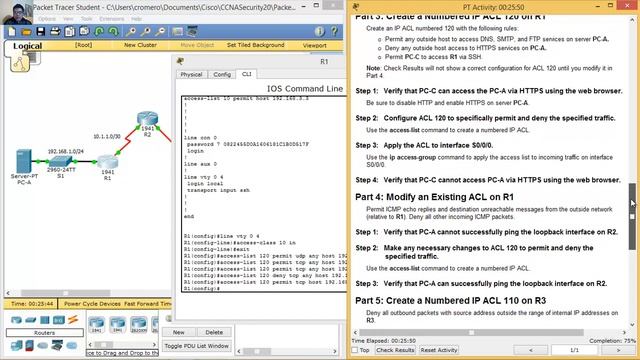640x360 pixels.
Task: Toggle the Top checkbox in PT Activity
Action: [x=355, y=350]
